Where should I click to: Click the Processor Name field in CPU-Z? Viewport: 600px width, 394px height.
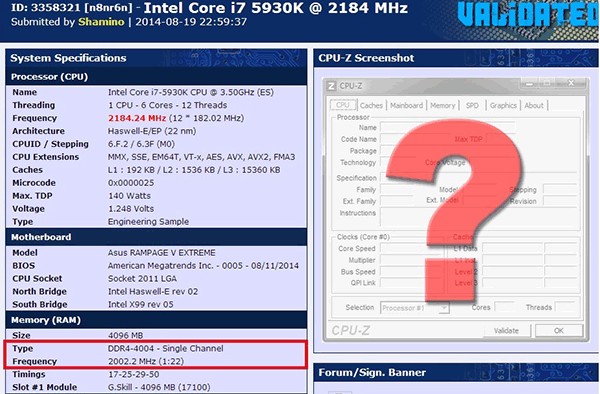coord(448,128)
